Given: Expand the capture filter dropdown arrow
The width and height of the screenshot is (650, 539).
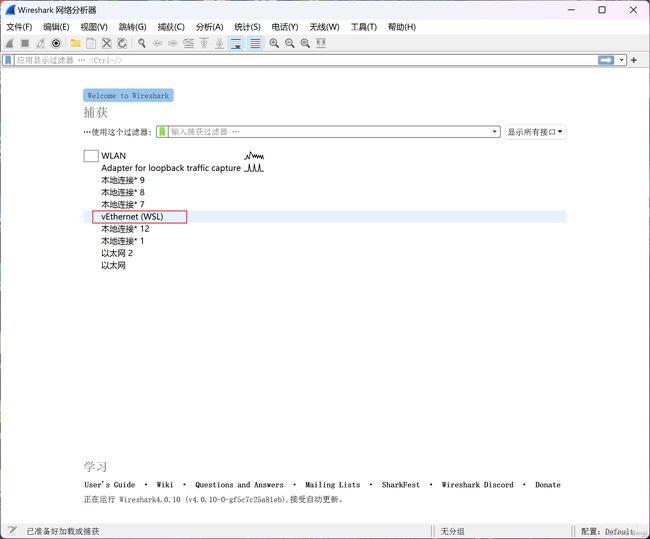Looking at the screenshot, I should [x=494, y=132].
